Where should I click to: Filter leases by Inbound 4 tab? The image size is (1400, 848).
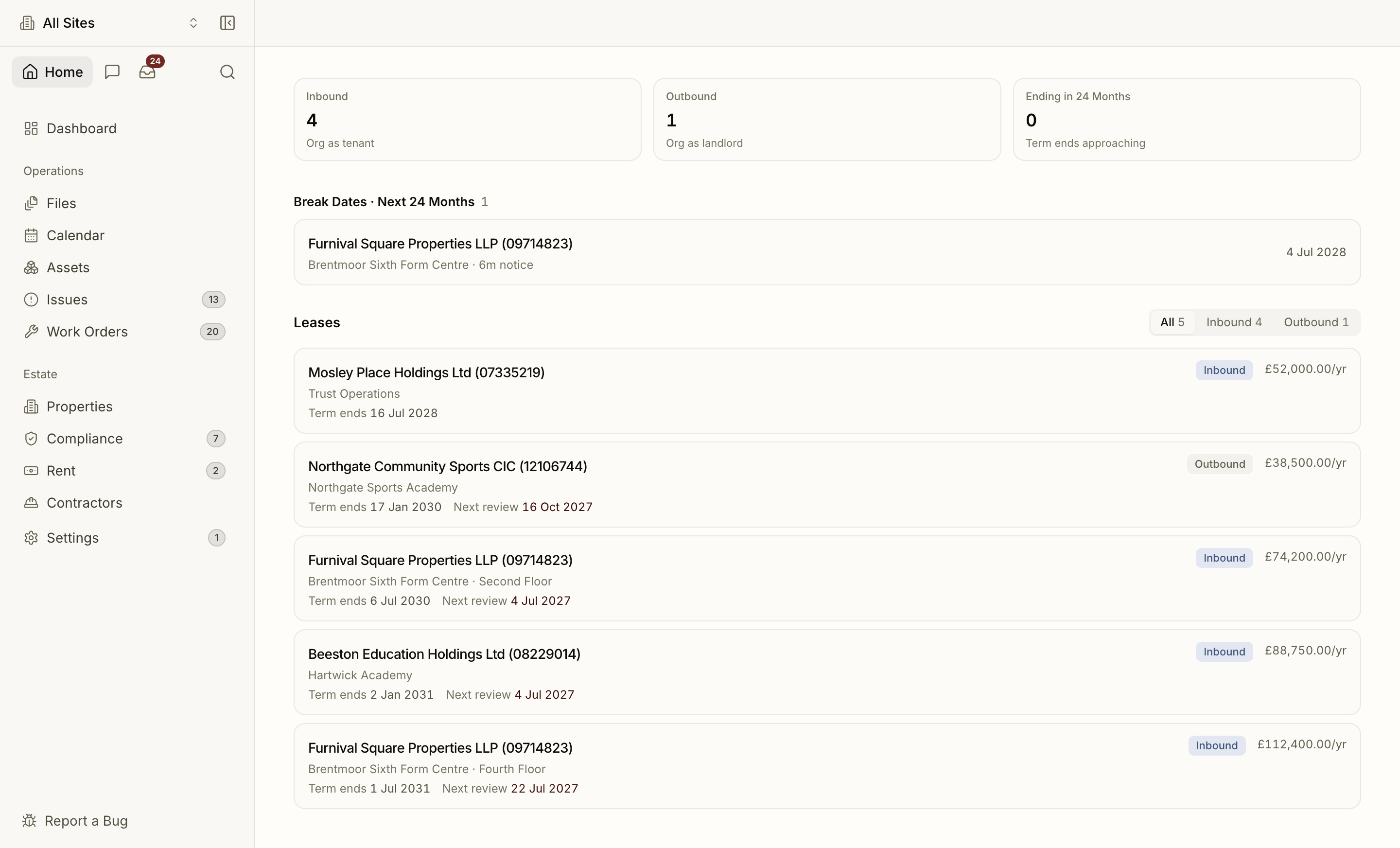(1234, 322)
